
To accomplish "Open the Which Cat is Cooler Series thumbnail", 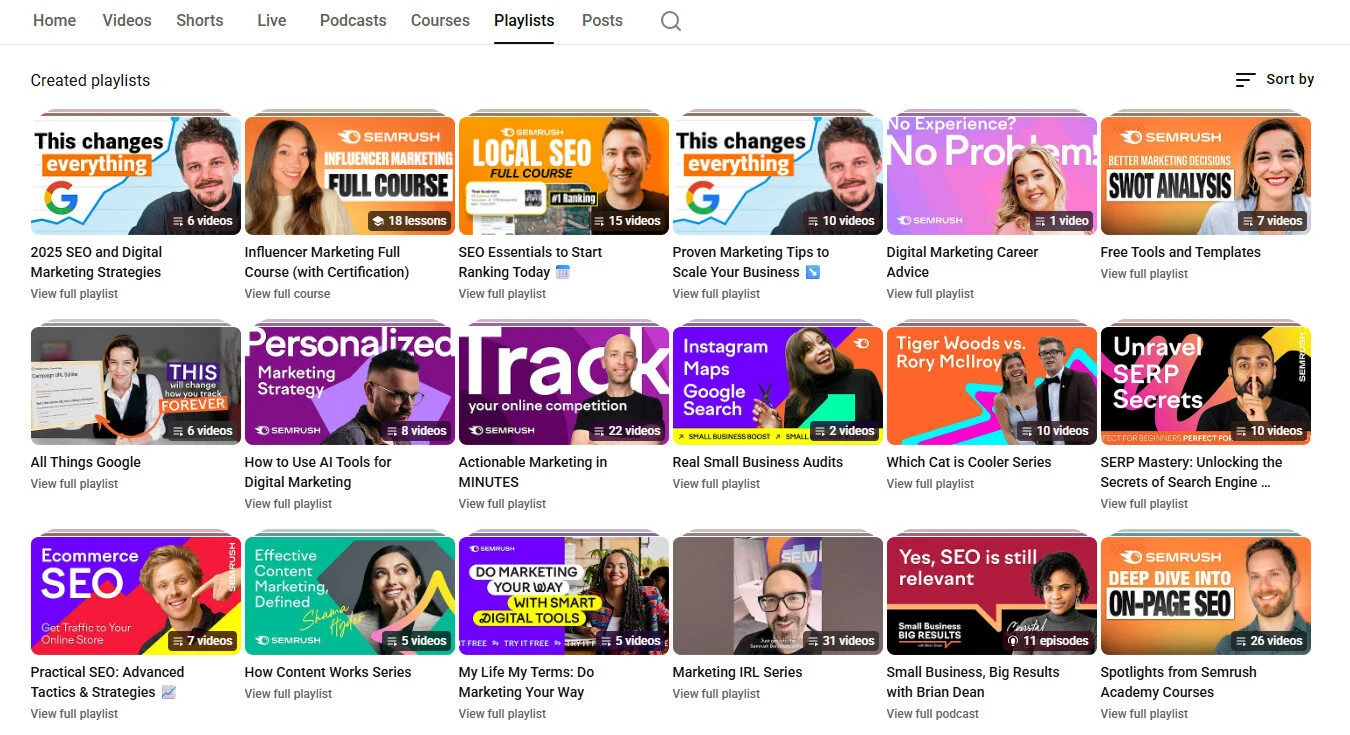I will click(991, 385).
